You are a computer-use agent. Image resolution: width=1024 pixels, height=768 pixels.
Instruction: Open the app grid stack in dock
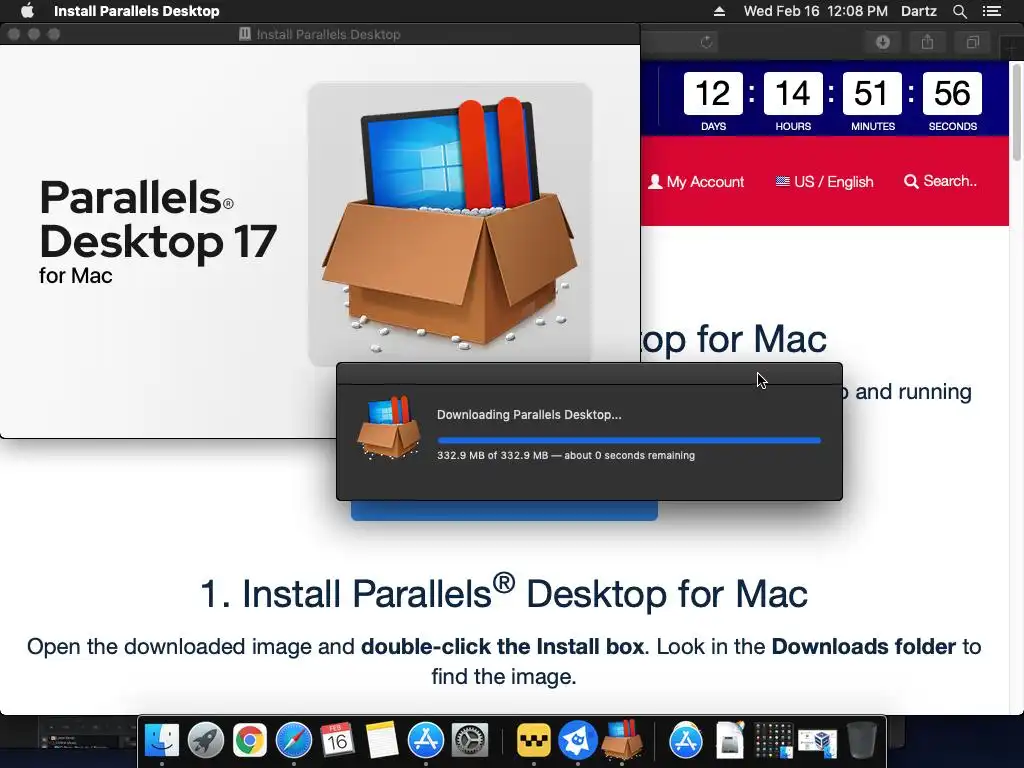(773, 741)
